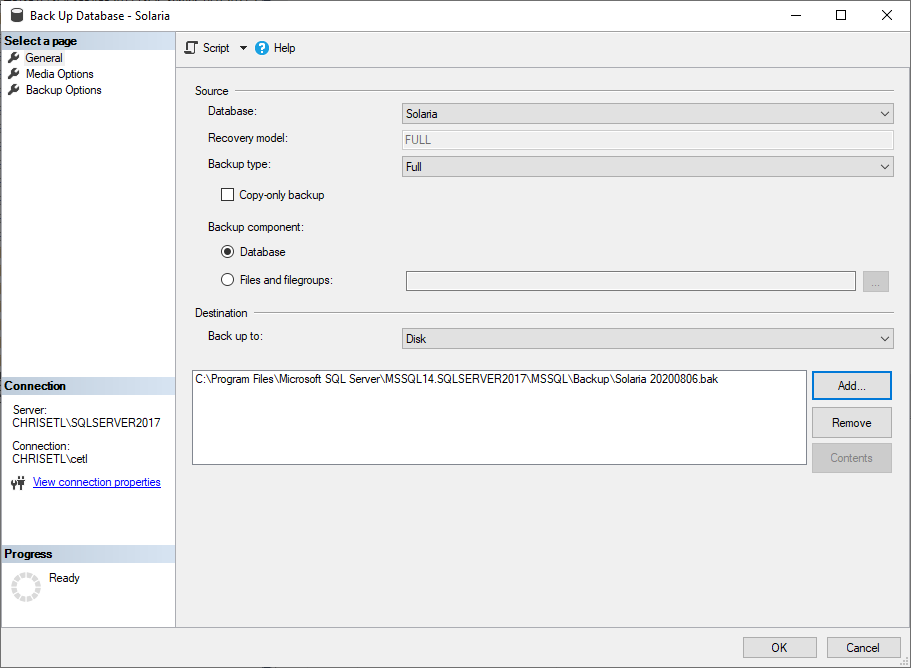Click the wrench icon beside General

coord(14,58)
